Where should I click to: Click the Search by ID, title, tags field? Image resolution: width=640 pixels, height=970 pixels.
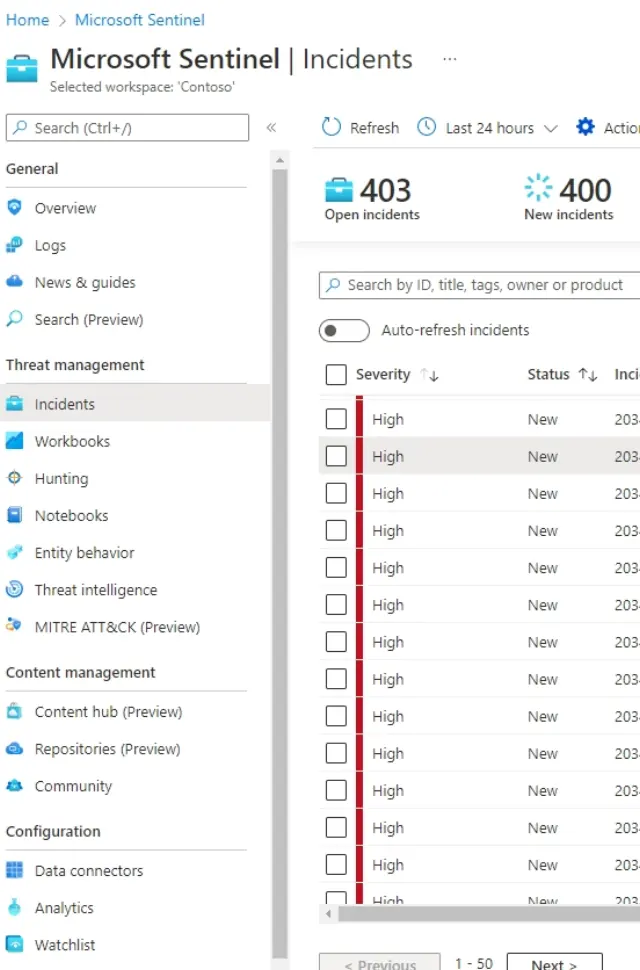479,285
